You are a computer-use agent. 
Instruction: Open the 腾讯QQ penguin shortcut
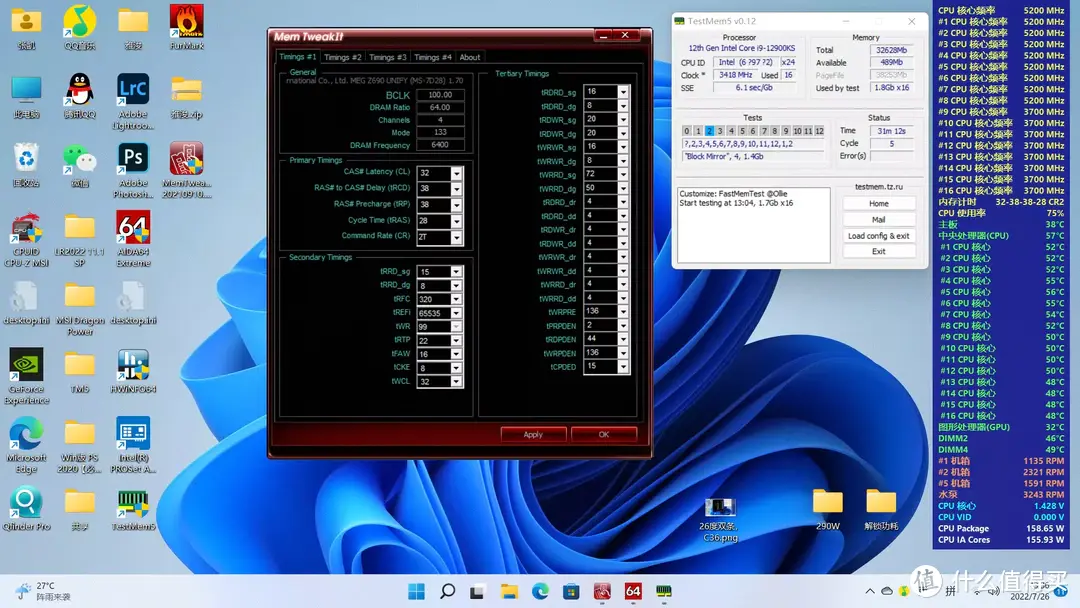coord(79,96)
